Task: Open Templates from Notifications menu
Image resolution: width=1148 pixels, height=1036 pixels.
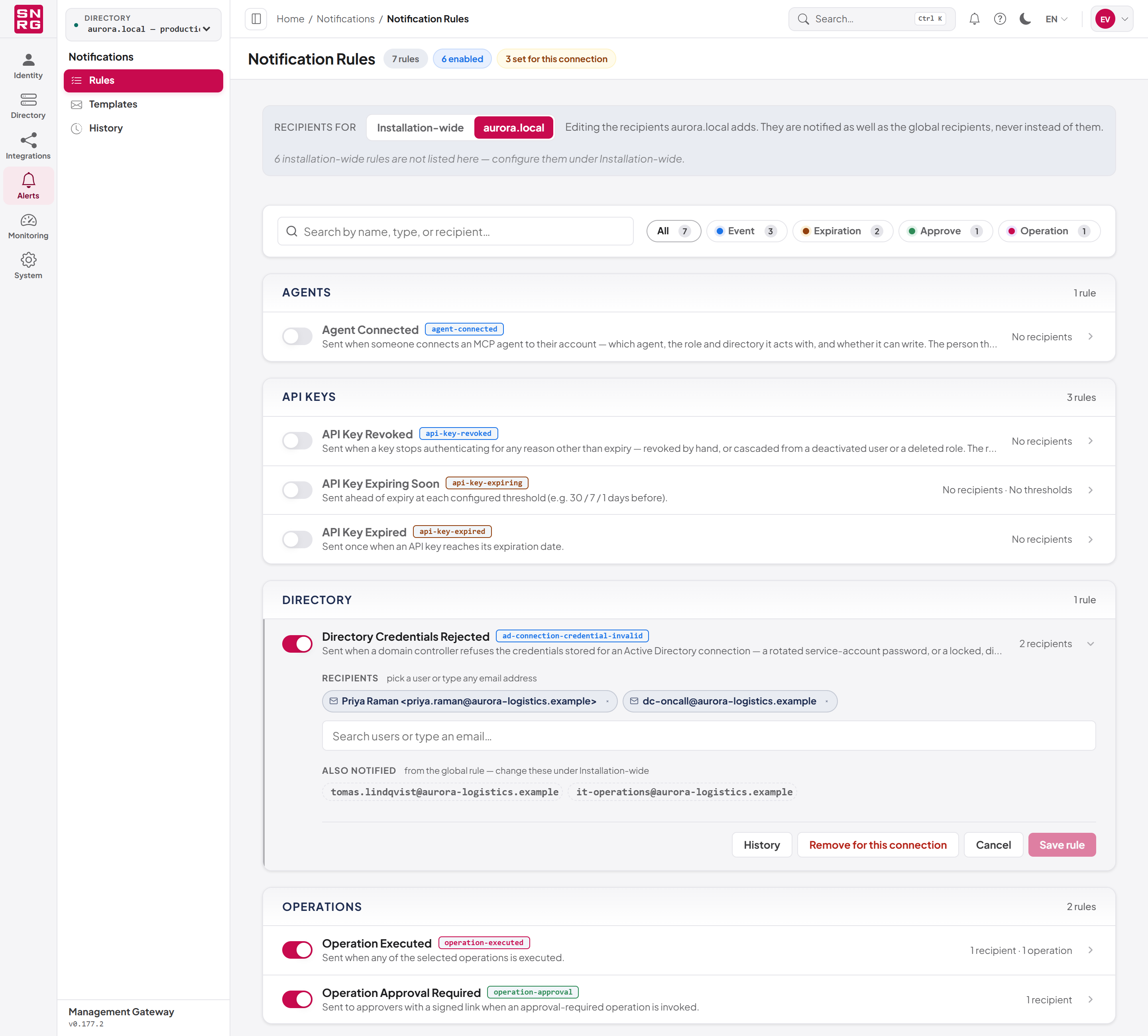Action: (143, 104)
